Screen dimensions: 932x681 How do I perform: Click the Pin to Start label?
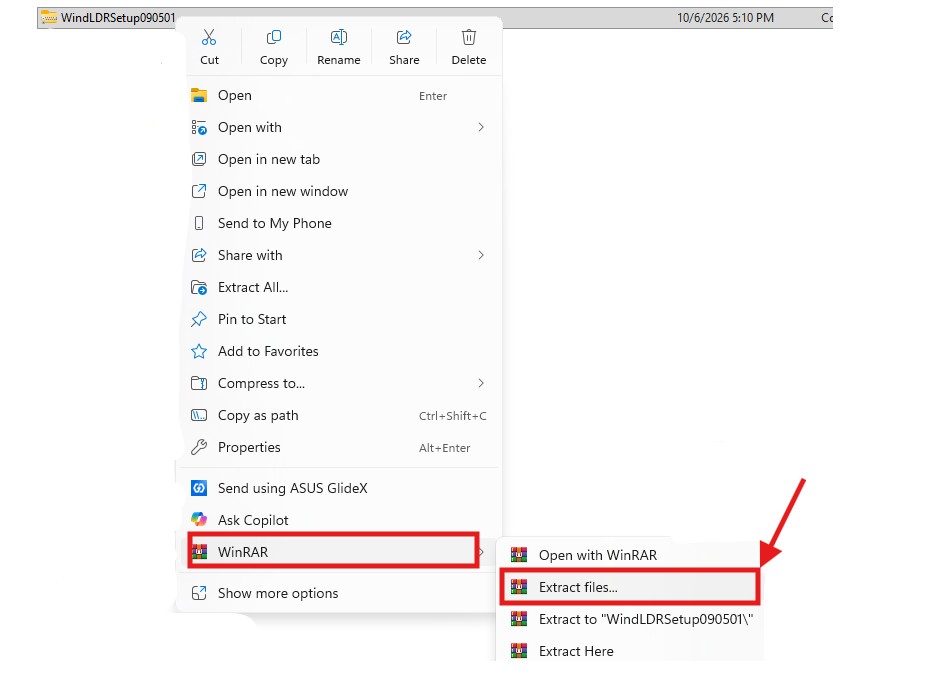coord(252,319)
